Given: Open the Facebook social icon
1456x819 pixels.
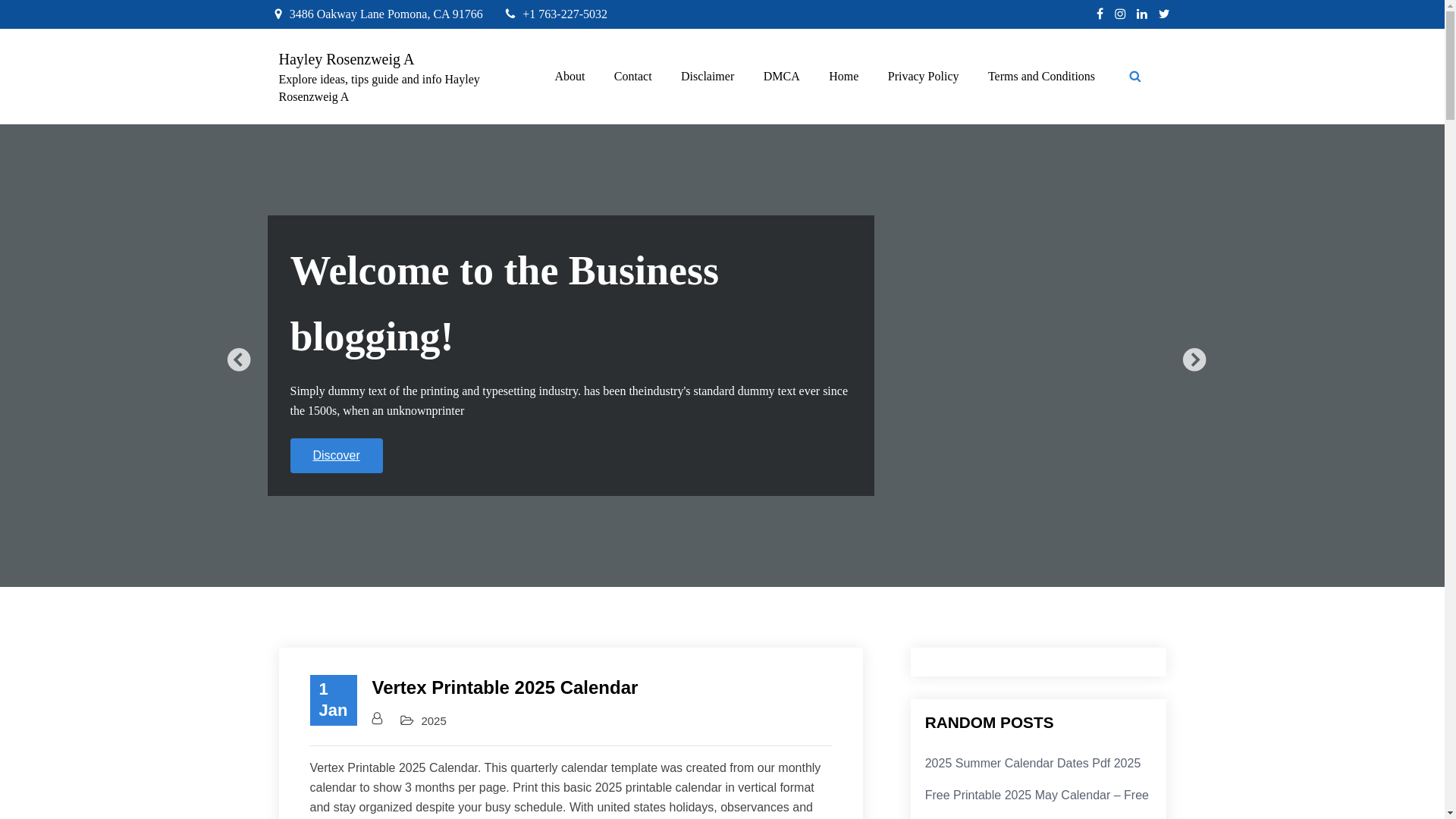Looking at the screenshot, I should click(x=1100, y=14).
